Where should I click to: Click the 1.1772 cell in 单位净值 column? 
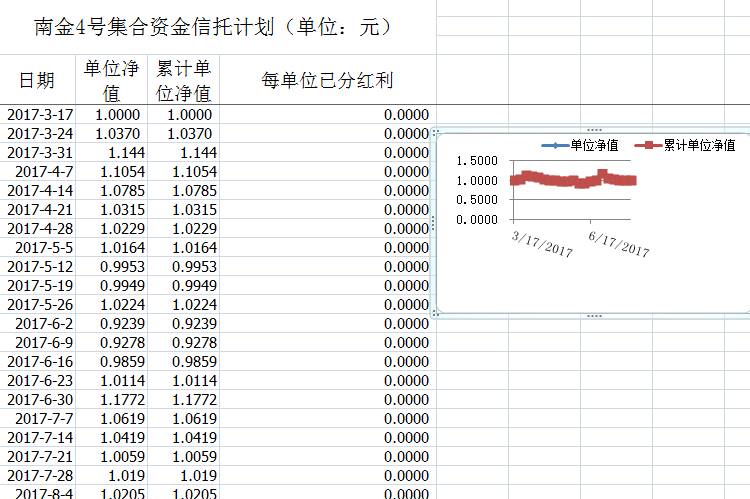[120, 399]
